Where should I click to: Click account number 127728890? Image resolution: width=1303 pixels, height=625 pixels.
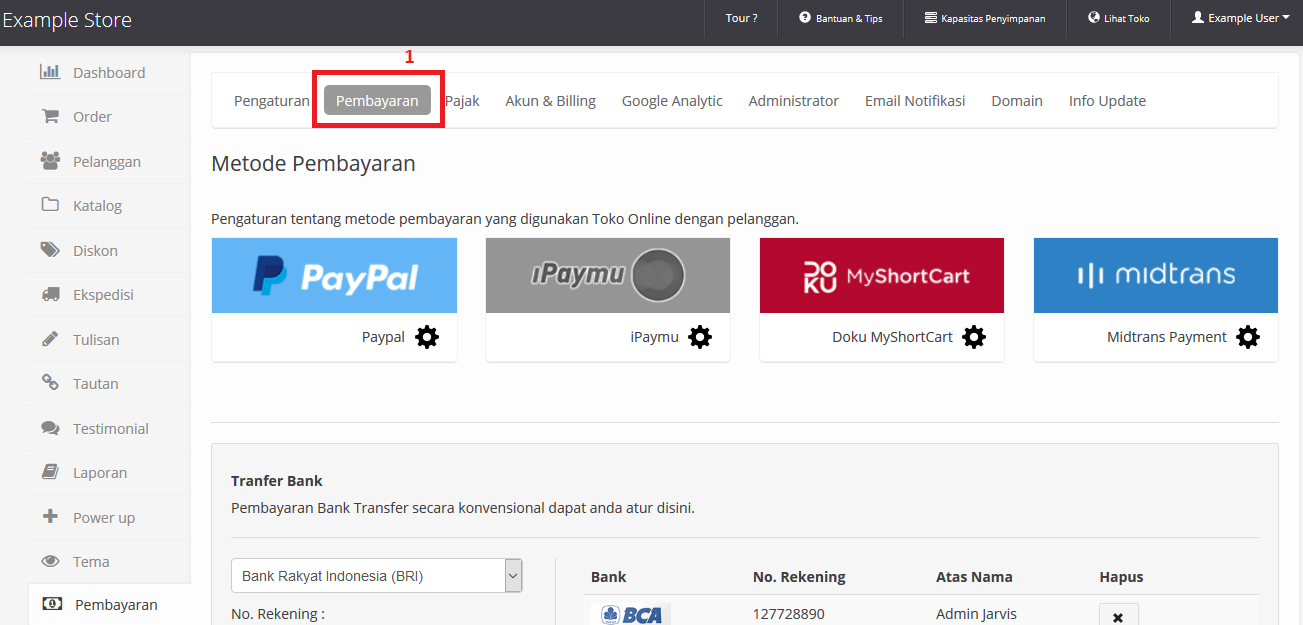[x=789, y=614]
